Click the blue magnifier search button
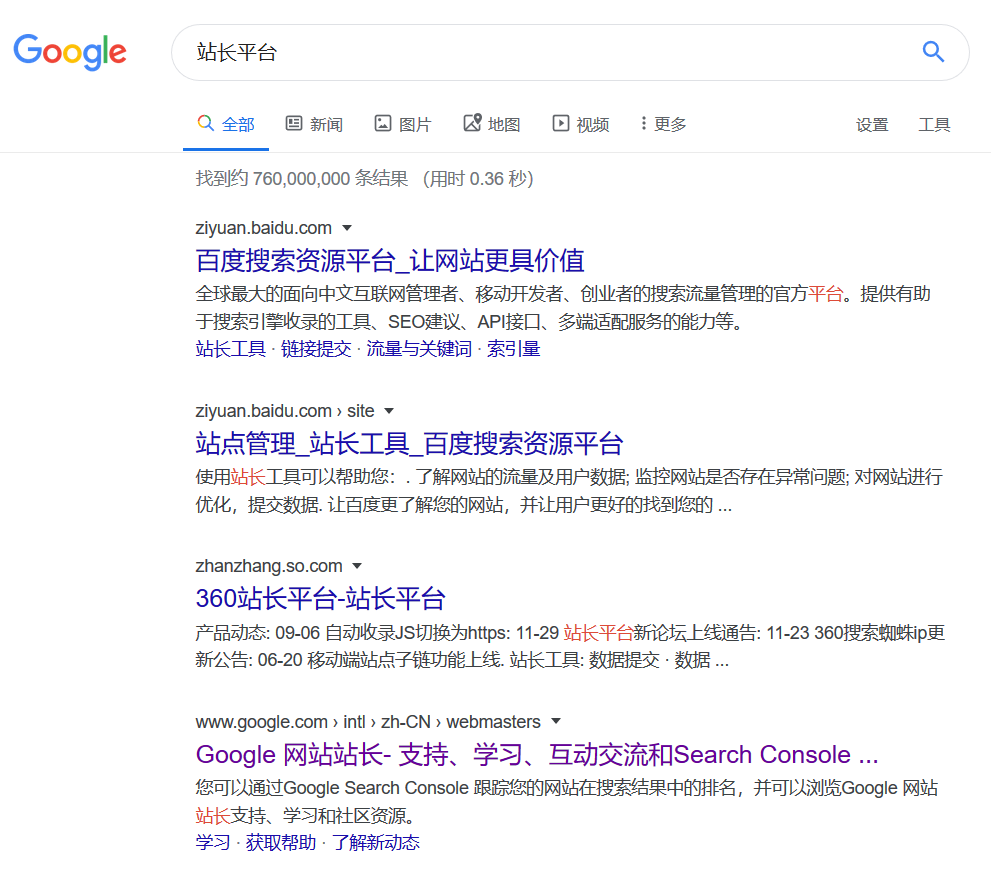This screenshot has width=991, height=877. point(933,52)
